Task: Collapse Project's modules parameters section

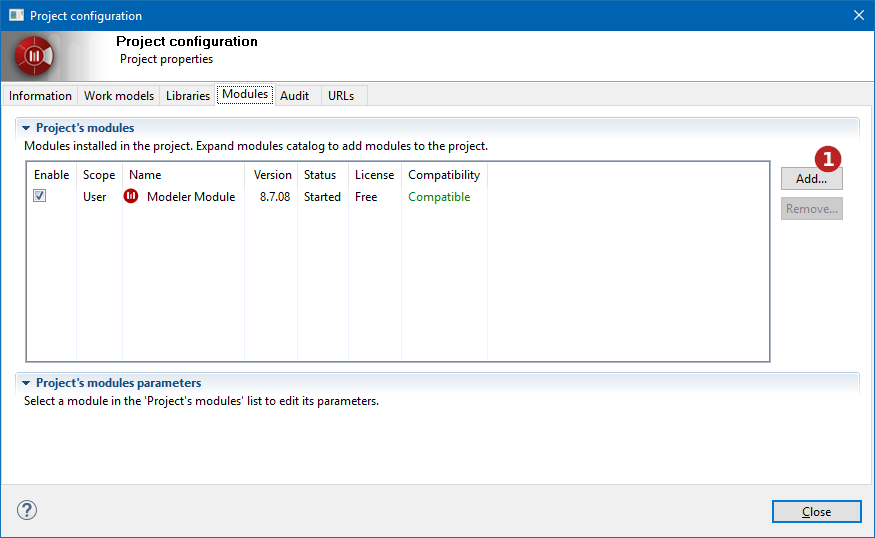Action: click(x=26, y=383)
